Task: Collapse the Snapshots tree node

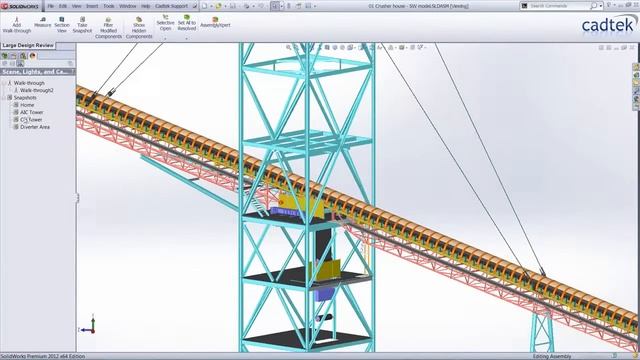Action: [x=4, y=98]
